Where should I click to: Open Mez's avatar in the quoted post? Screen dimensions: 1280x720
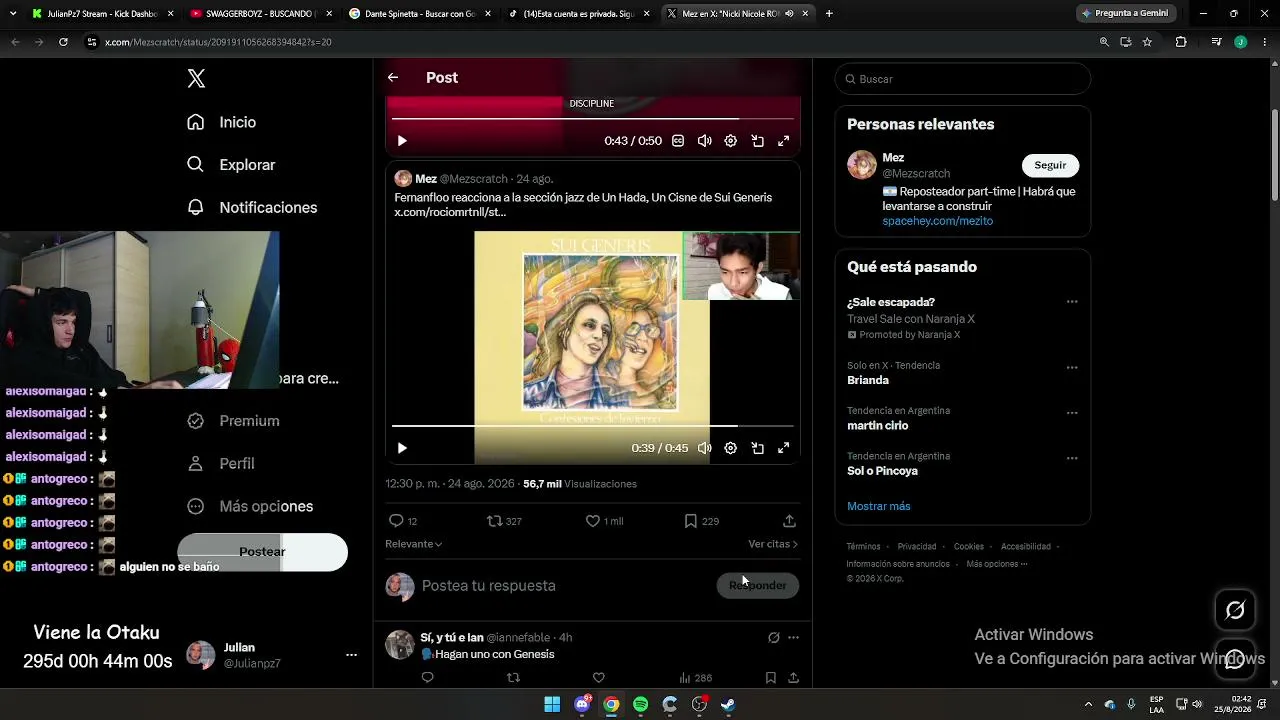(x=403, y=179)
